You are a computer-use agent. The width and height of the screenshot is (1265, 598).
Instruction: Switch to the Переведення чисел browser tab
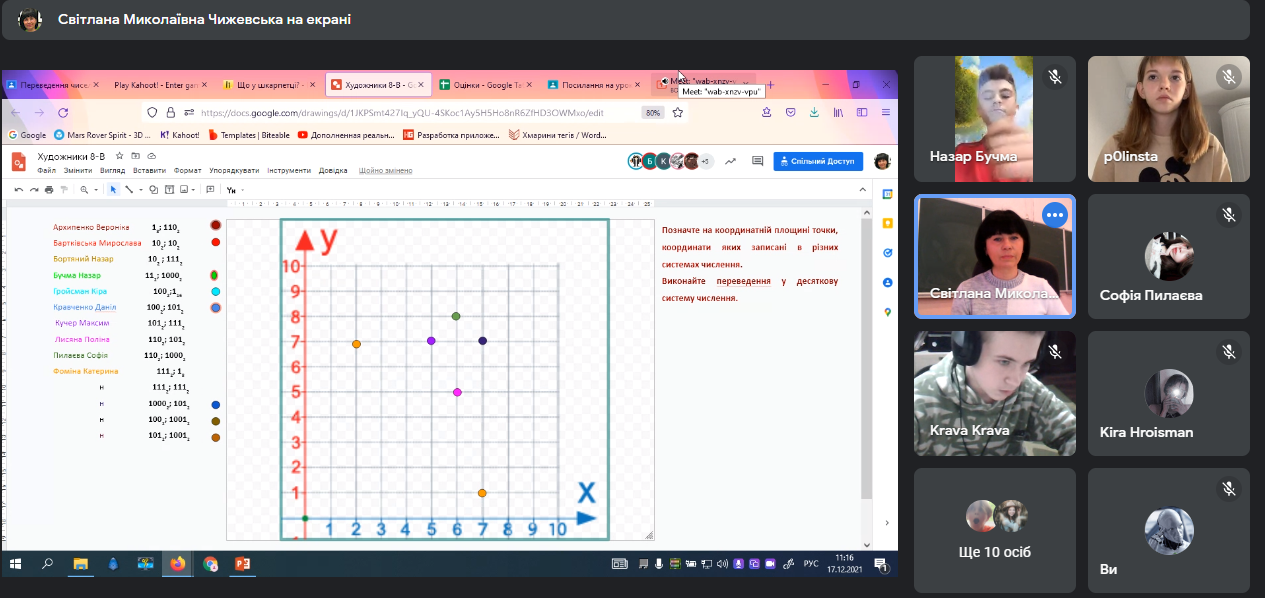tap(52, 85)
